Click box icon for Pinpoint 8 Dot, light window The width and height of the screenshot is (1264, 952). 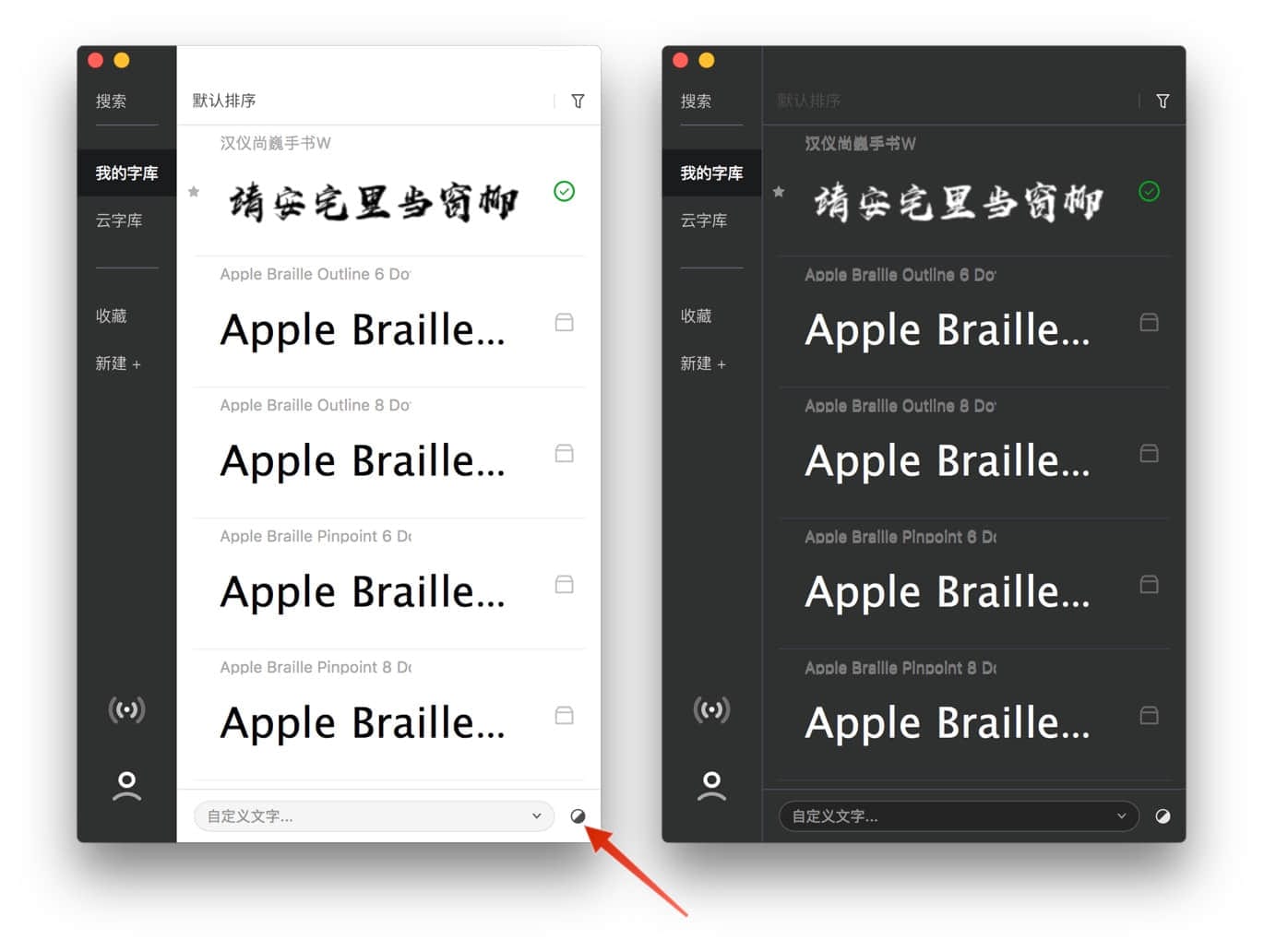564,715
